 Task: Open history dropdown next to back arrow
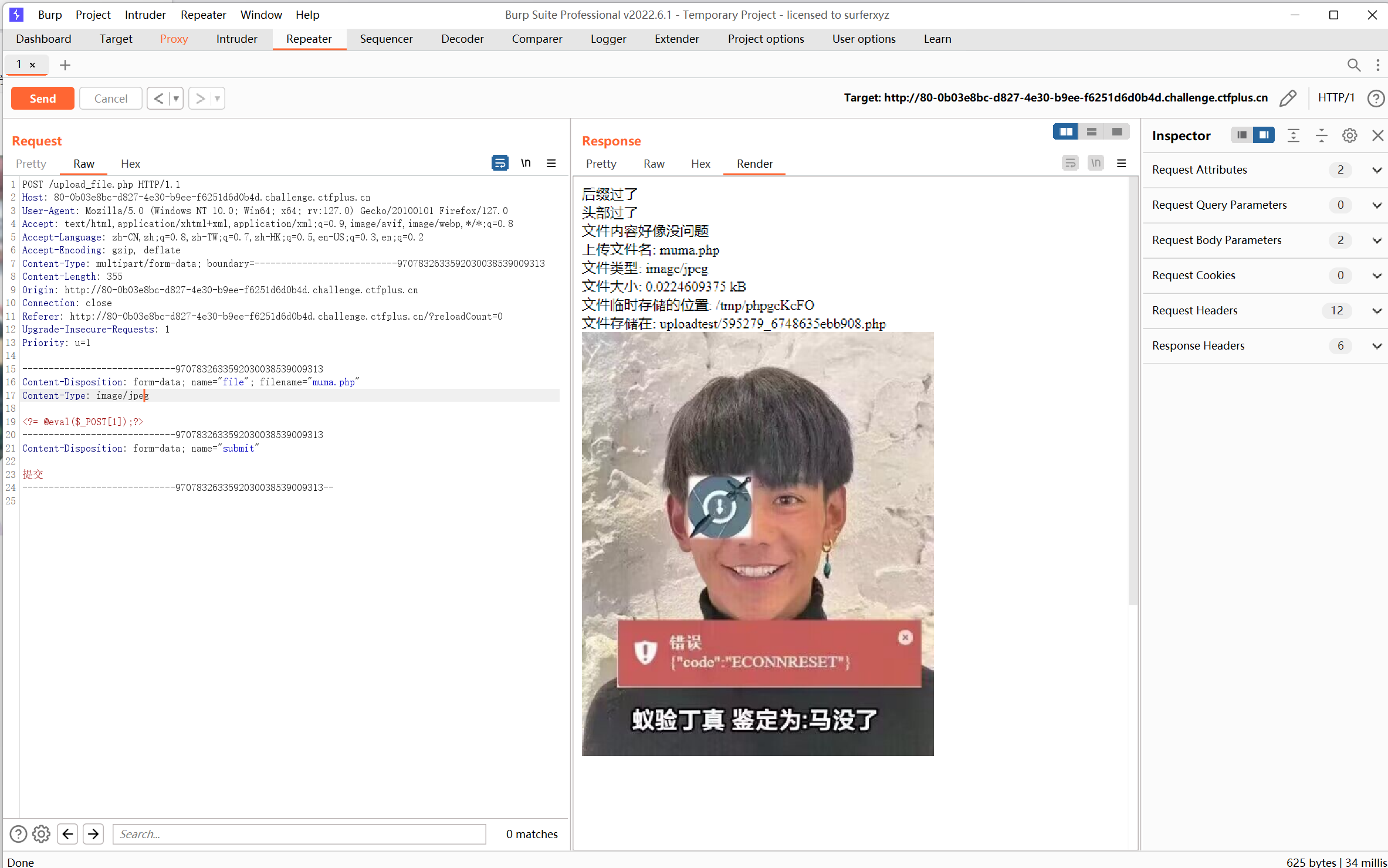[x=176, y=98]
